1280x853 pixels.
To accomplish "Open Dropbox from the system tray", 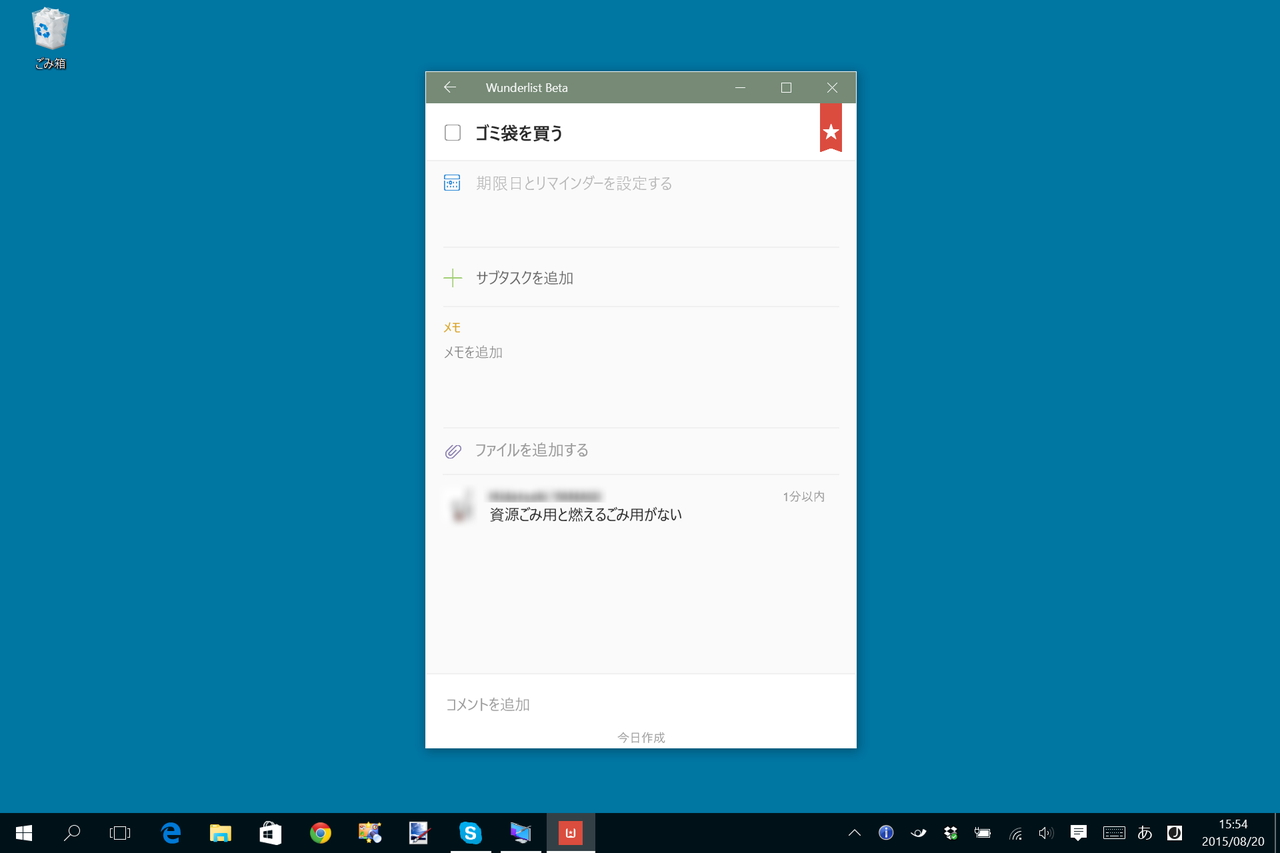I will coord(950,833).
